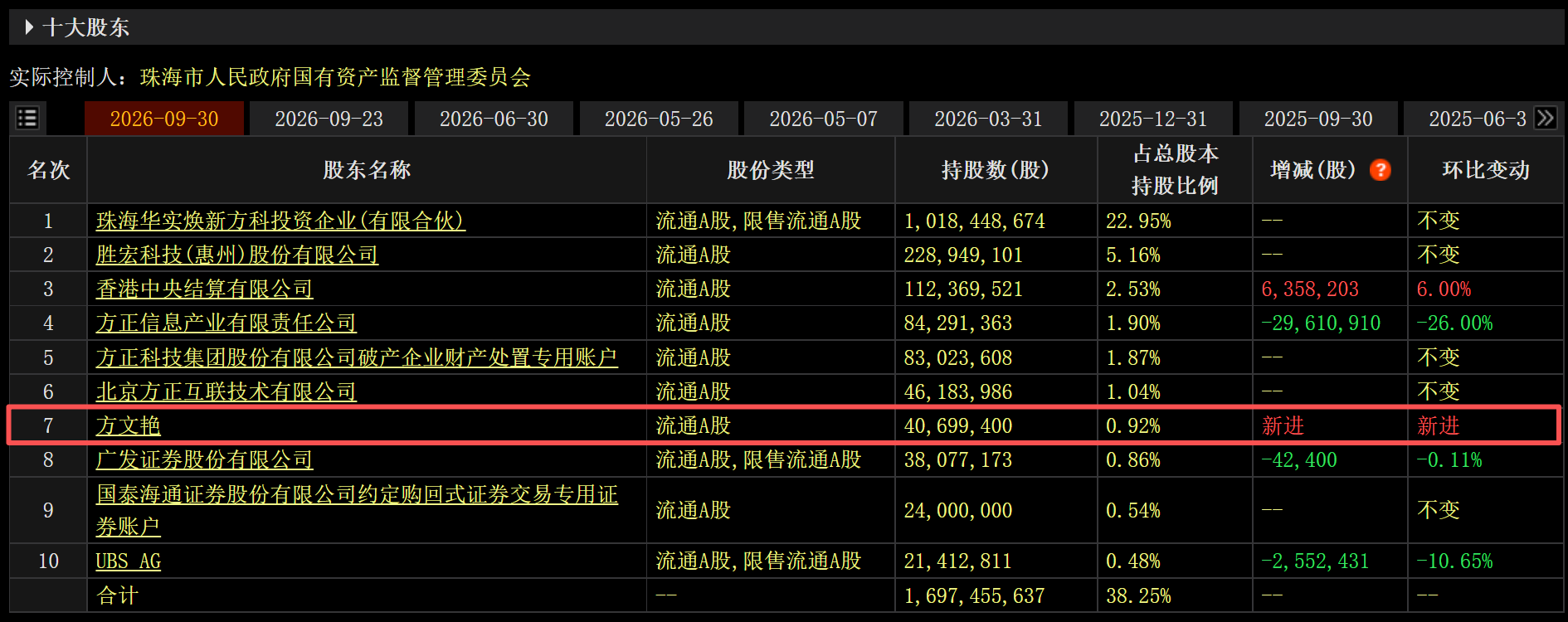Open 方正信息产业有限责任公司 details

(226, 323)
